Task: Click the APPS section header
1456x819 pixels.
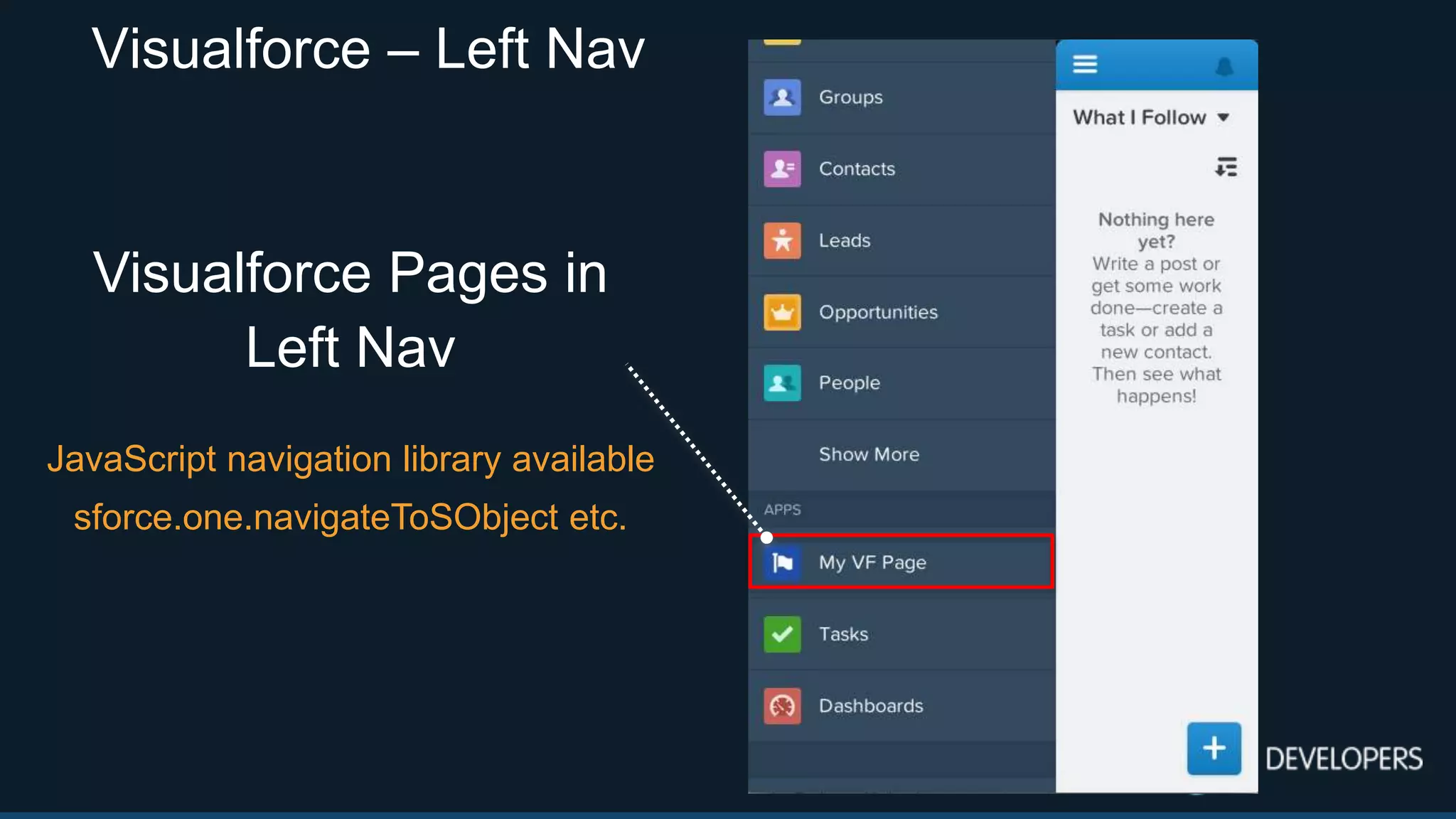Action: pos(782,510)
